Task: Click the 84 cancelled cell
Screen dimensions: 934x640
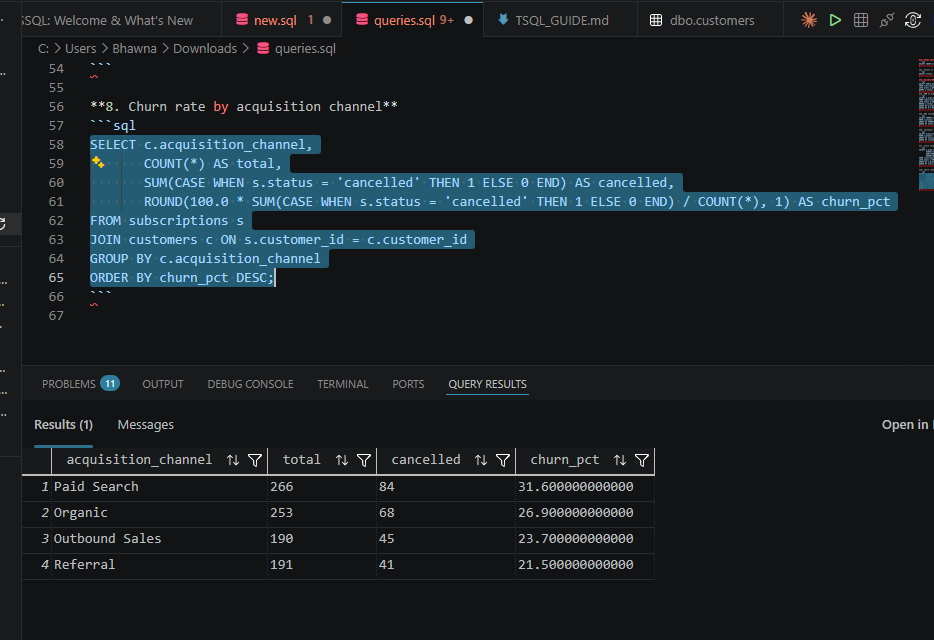Action: click(446, 487)
